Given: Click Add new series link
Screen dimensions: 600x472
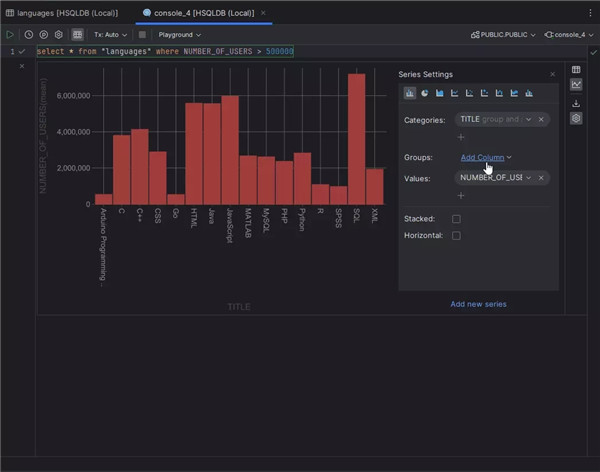Looking at the screenshot, I should pos(478,304).
